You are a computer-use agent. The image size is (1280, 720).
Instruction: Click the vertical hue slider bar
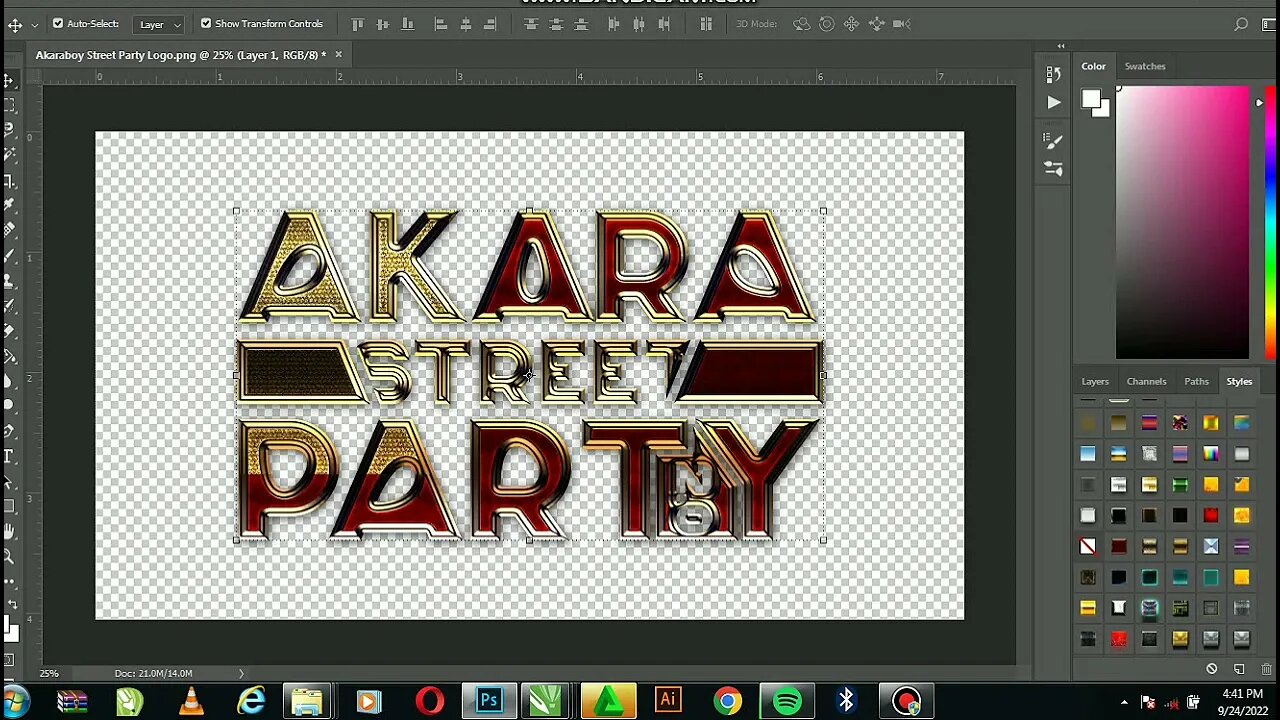1270,222
